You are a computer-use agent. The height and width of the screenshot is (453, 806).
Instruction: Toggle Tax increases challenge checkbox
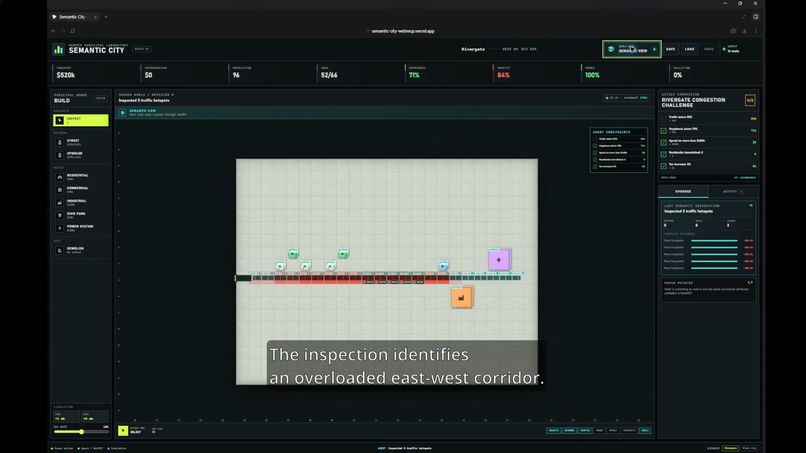coord(664,166)
